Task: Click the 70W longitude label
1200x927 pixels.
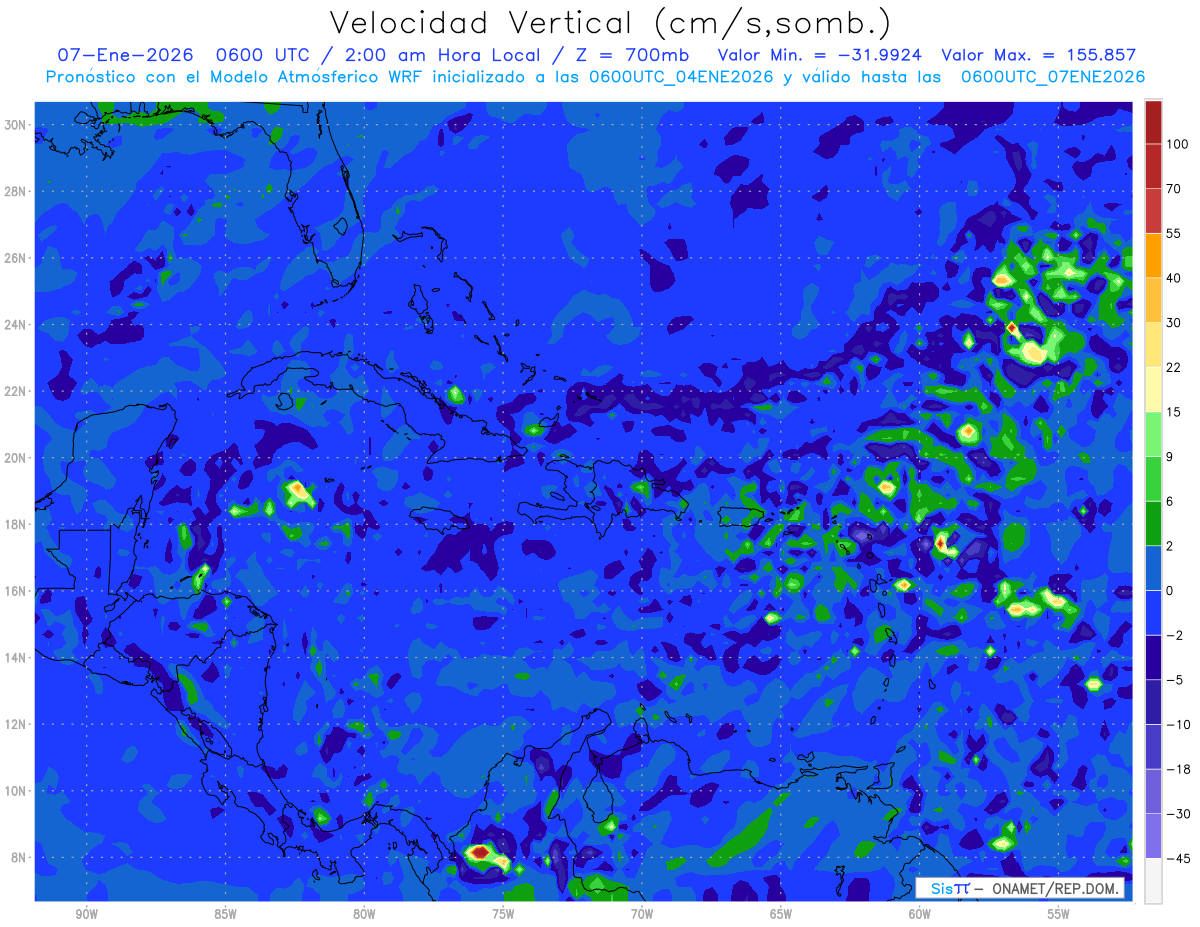Action: tap(642, 914)
